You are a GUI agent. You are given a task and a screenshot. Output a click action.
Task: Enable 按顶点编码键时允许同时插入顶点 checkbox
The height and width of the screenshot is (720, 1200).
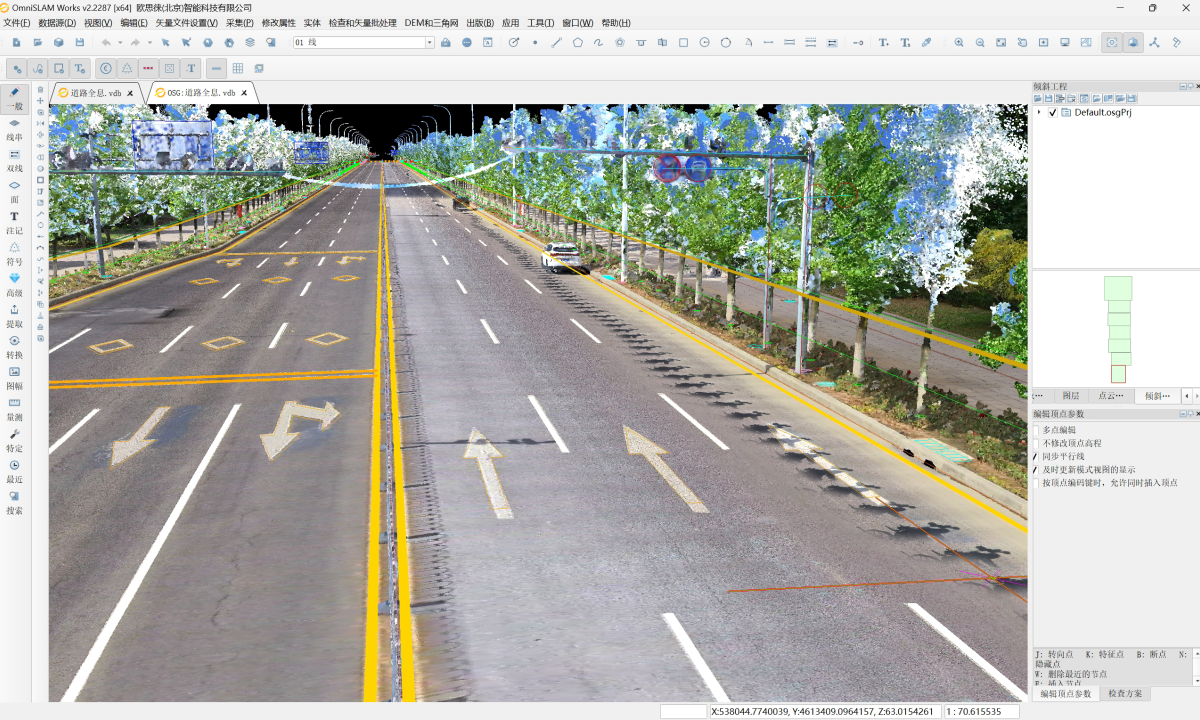pos(1036,482)
